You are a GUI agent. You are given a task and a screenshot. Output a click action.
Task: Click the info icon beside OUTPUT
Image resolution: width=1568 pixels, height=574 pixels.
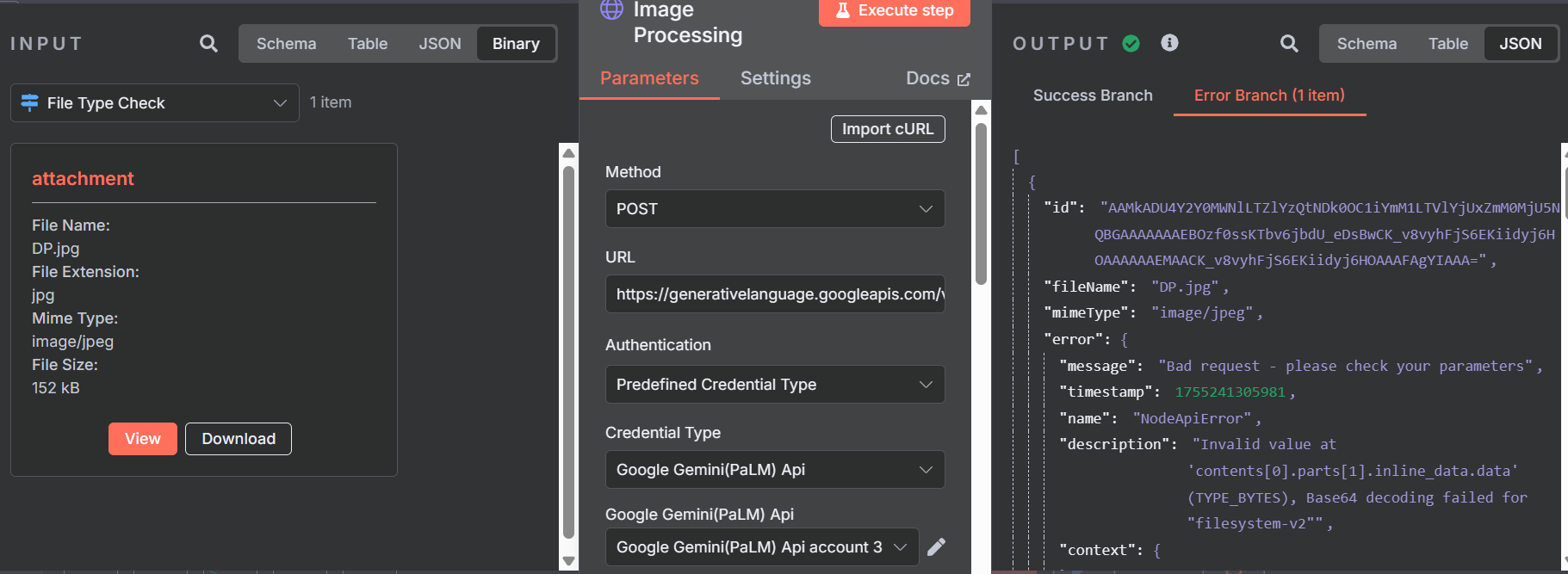pos(1169,43)
